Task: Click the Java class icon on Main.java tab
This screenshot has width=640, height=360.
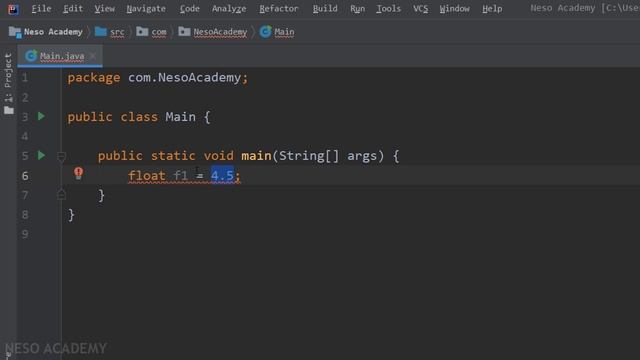Action: click(x=31, y=56)
